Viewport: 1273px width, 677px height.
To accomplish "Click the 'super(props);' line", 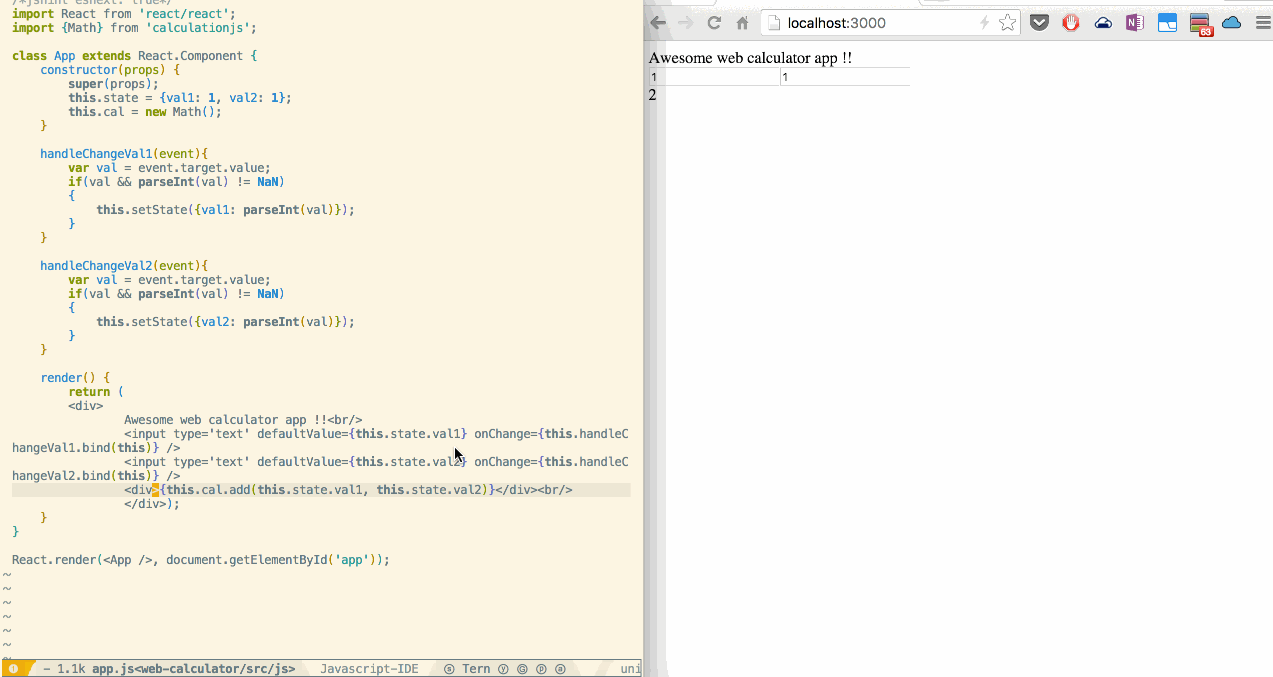I will coord(113,84).
